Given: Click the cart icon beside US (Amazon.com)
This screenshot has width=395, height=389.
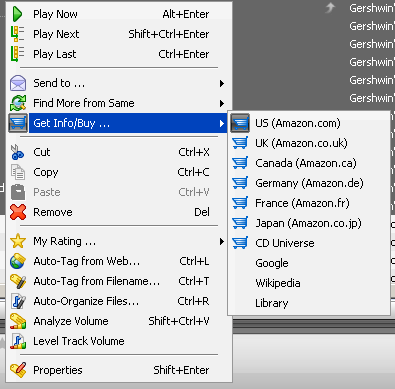Looking at the screenshot, I should pyautogui.click(x=240, y=123).
